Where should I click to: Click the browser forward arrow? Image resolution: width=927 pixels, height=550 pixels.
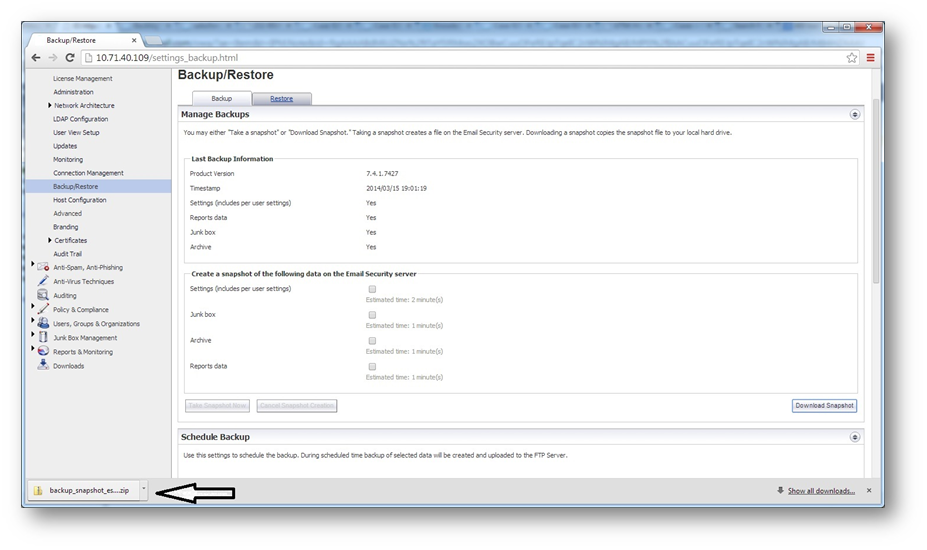pos(53,57)
